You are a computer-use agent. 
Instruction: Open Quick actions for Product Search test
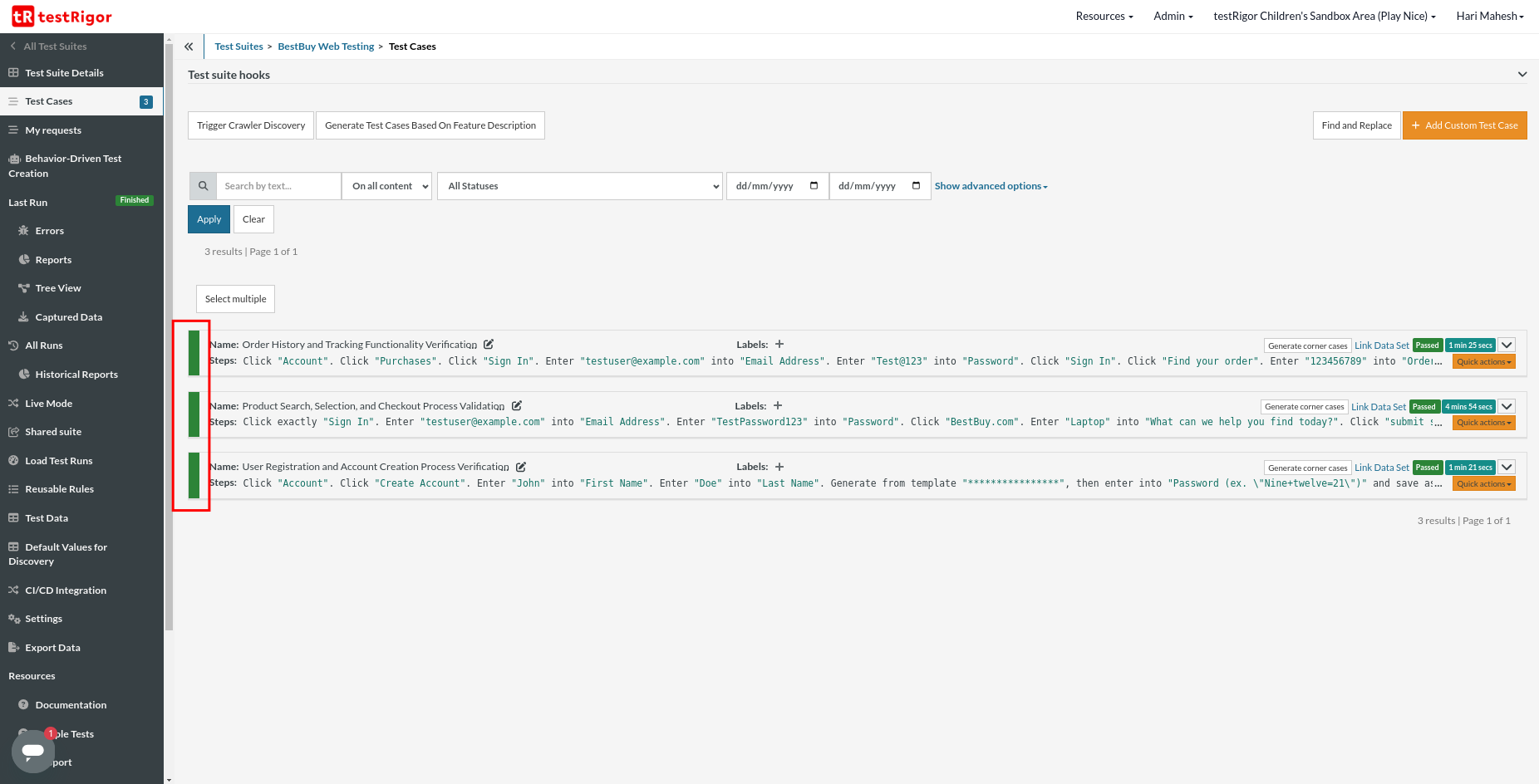[1483, 423]
